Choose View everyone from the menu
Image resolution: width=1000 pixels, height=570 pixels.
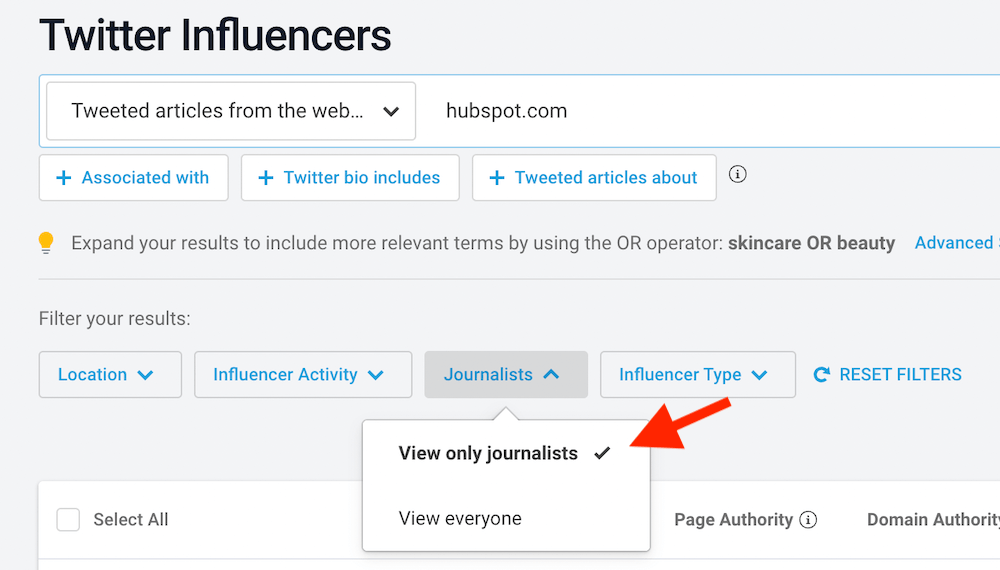point(460,519)
